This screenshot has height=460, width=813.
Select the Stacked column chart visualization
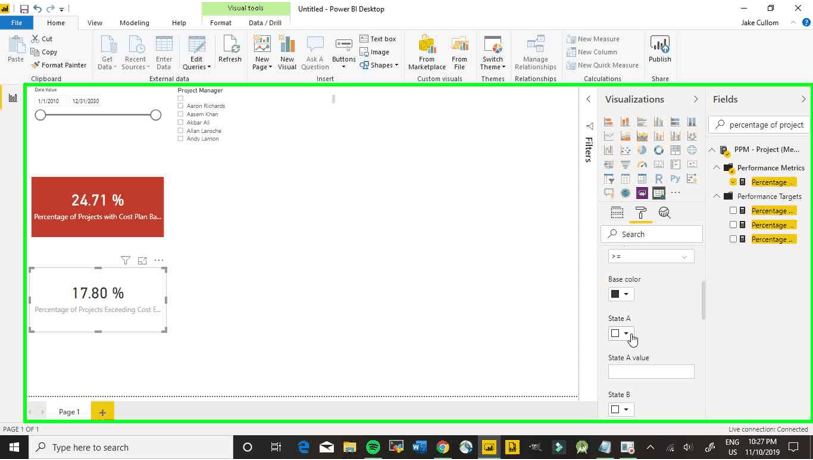[x=625, y=122]
